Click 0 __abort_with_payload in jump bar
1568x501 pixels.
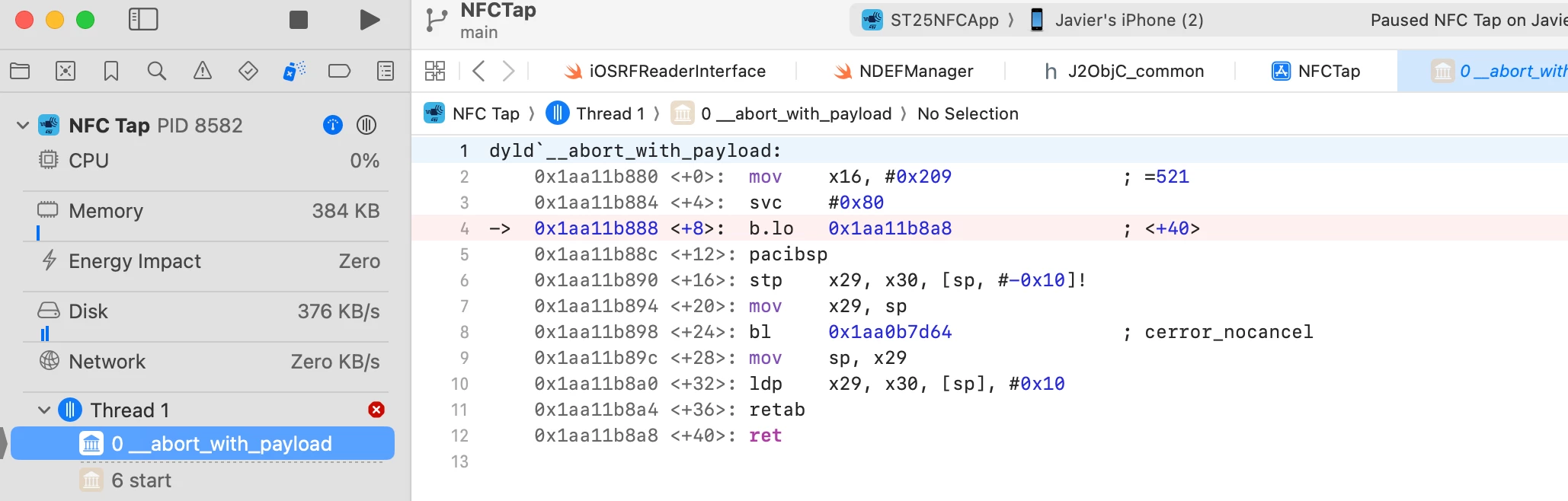point(781,113)
